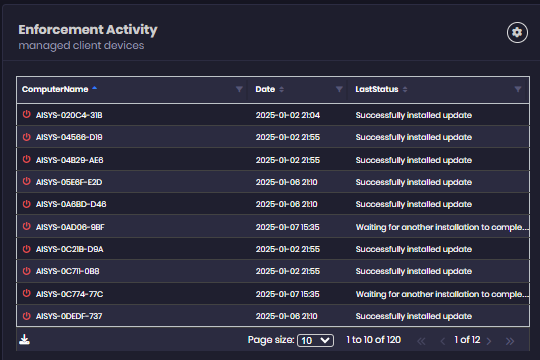The width and height of the screenshot is (540, 360).
Task: Click the power icon for AISYS-05E6F-E2D
Action: (27, 181)
